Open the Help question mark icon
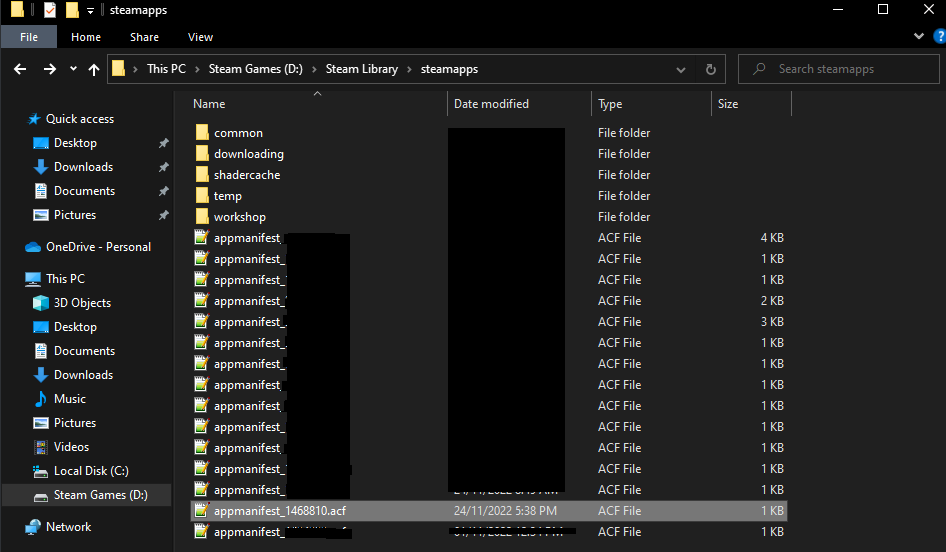Viewport: 946px width, 552px height. 938,36
